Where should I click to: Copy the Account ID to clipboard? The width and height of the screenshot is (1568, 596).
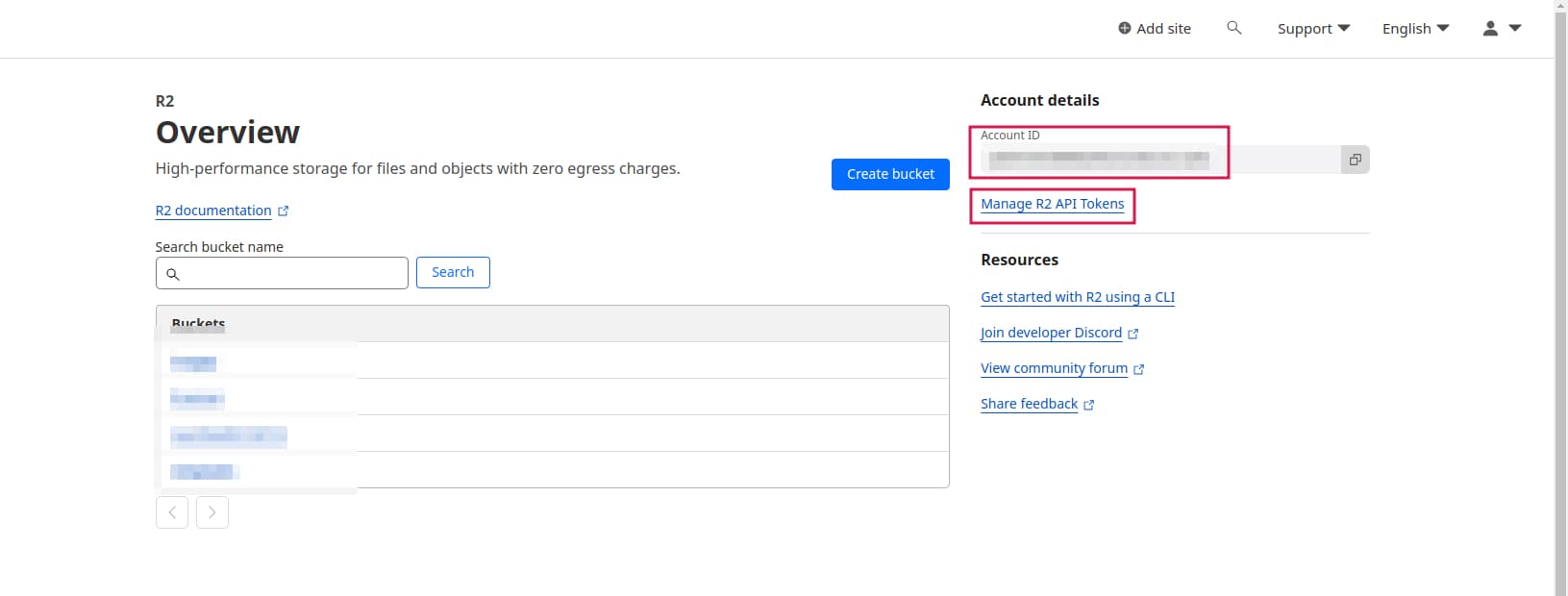(x=1355, y=160)
